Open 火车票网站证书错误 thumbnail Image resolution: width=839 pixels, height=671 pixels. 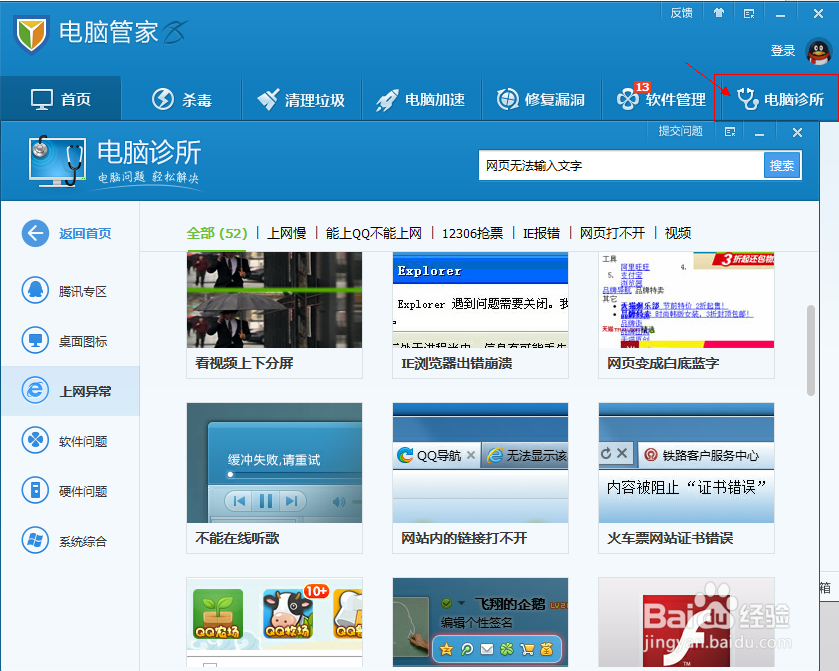coord(687,463)
